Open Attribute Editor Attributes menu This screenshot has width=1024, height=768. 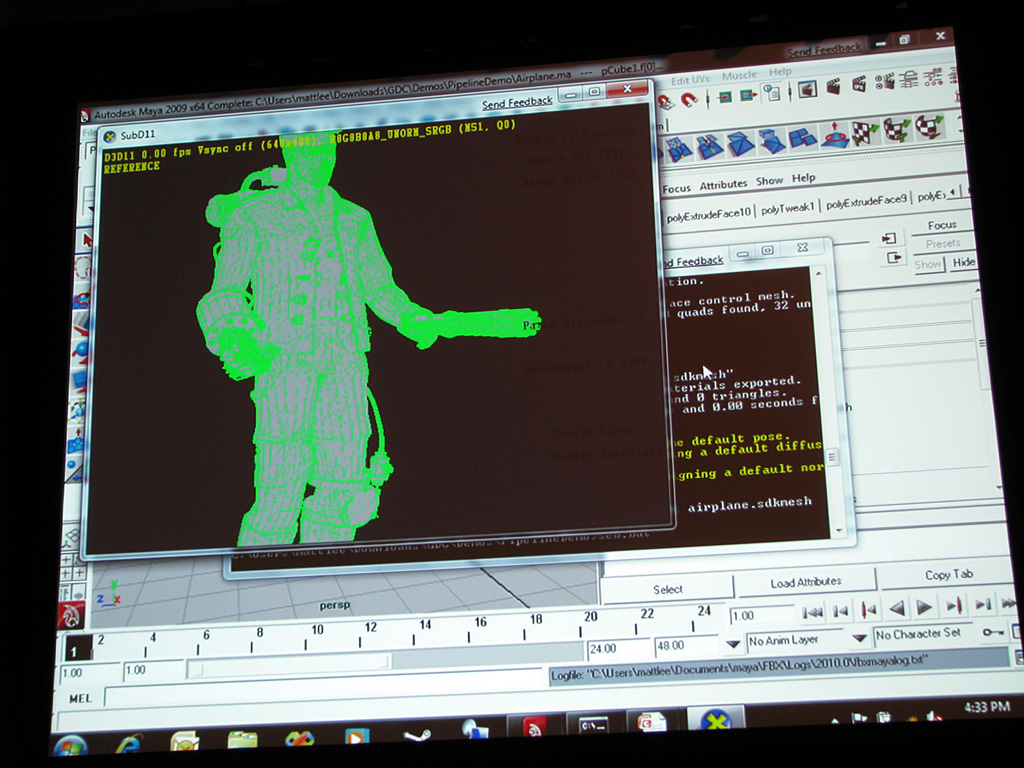tap(723, 185)
